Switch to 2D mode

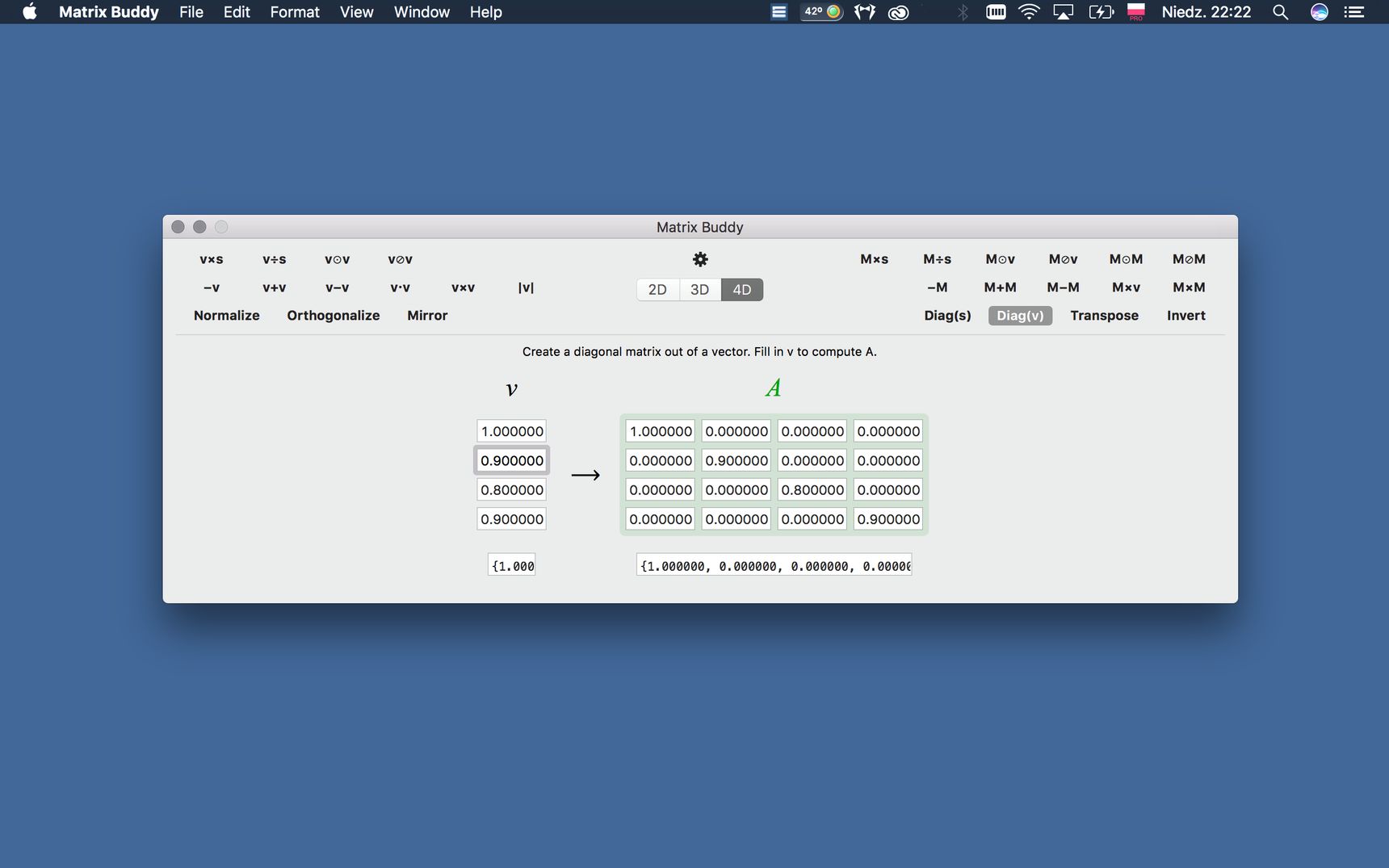[x=657, y=289]
